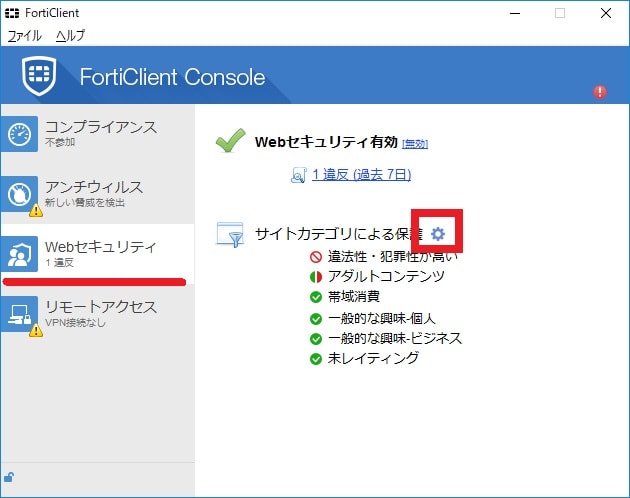Click the Webセキュリティ sidebar icon
The width and height of the screenshot is (630, 498).
coord(19,254)
